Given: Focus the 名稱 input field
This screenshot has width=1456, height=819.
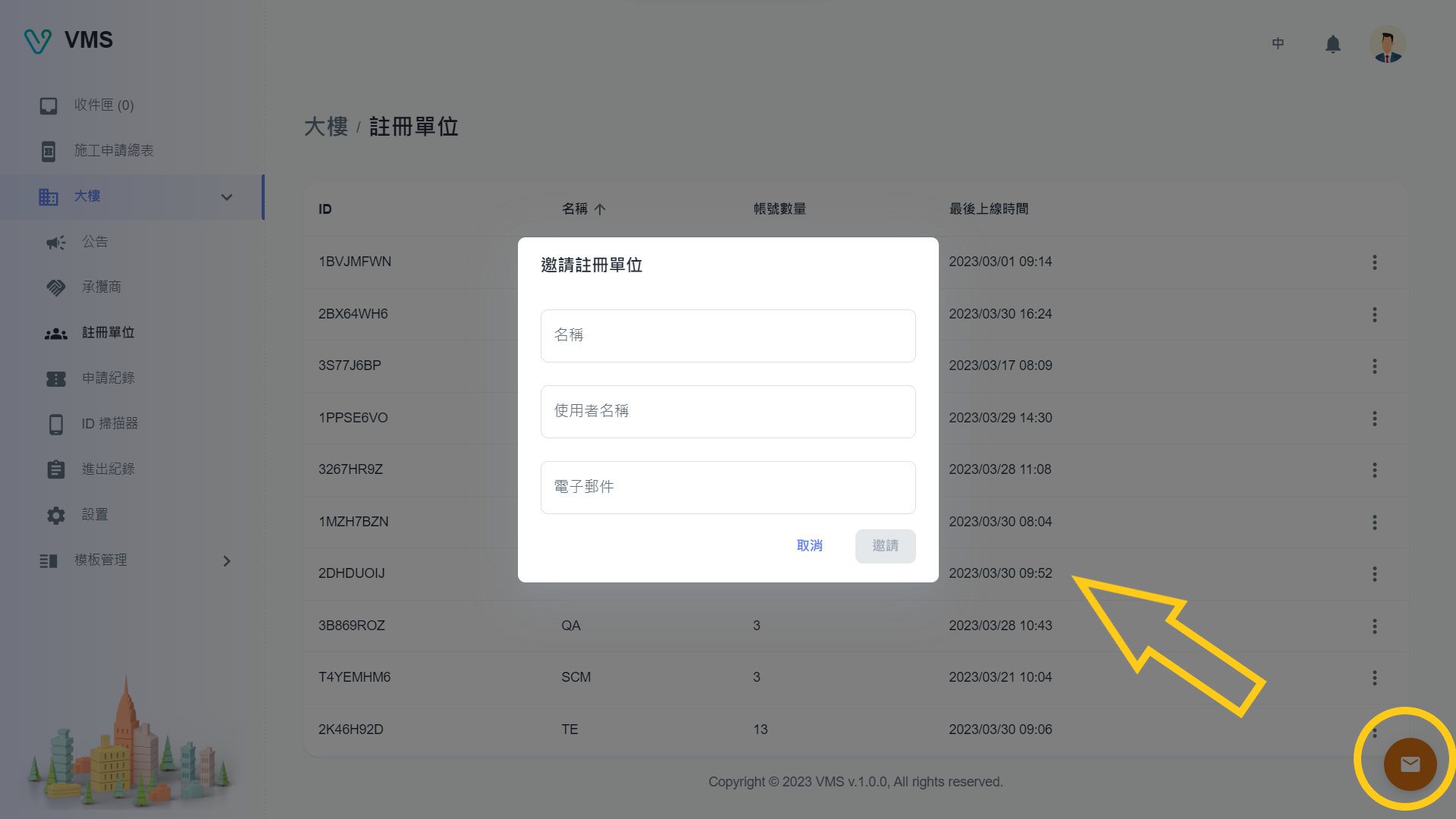Looking at the screenshot, I should click(x=727, y=336).
